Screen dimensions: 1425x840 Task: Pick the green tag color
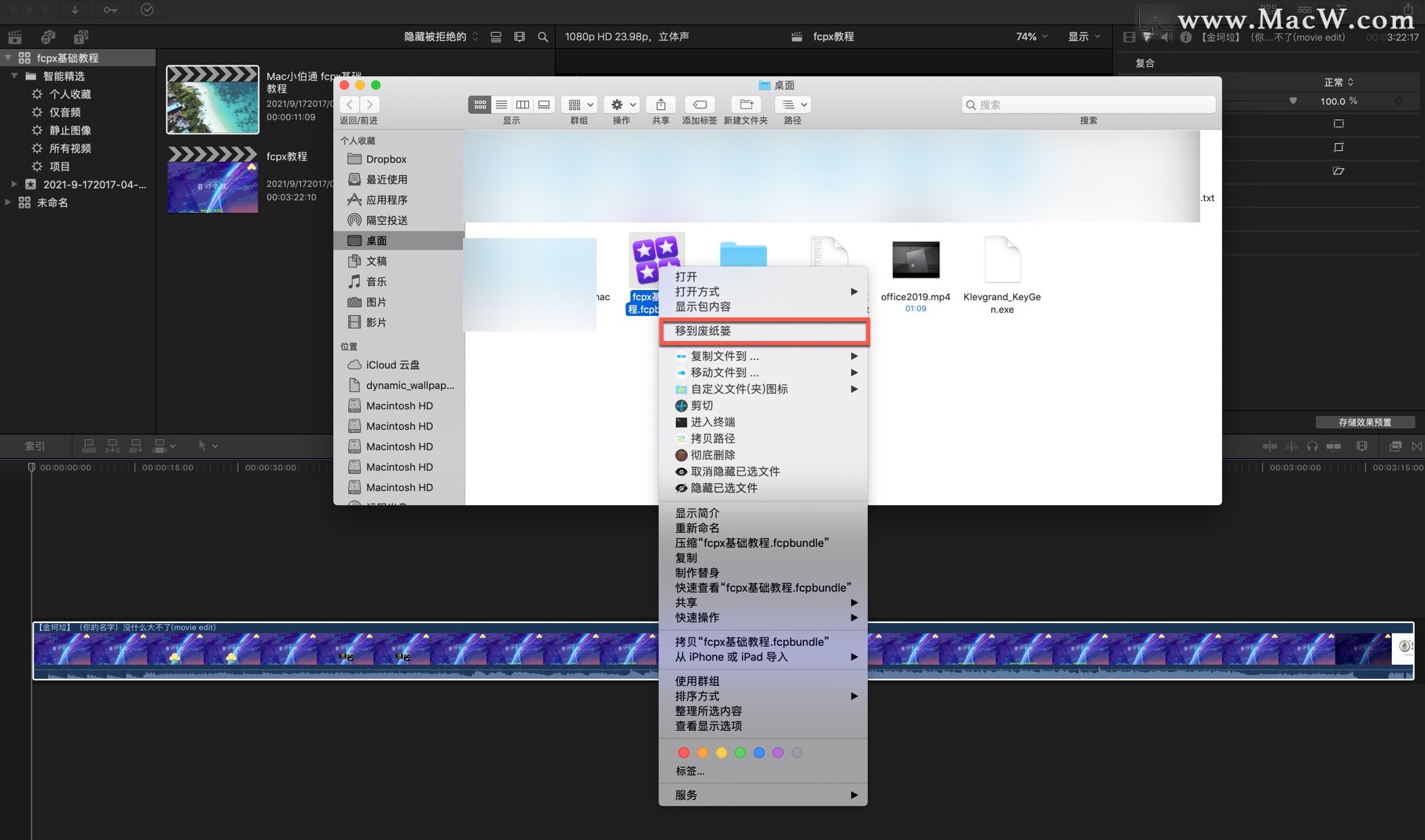pyautogui.click(x=740, y=753)
